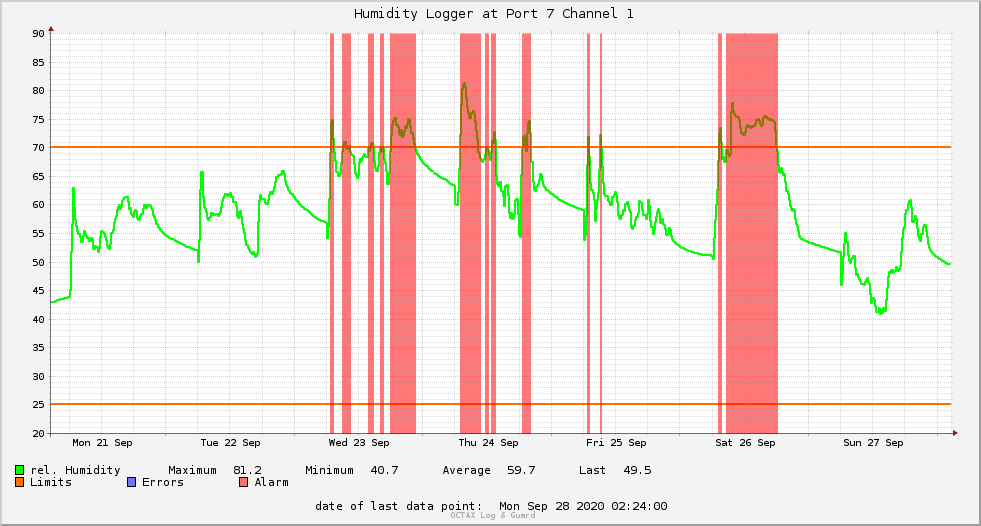Viewport: 981px width, 526px height.
Task: Click the Maximum value 81.2
Action: tap(248, 470)
